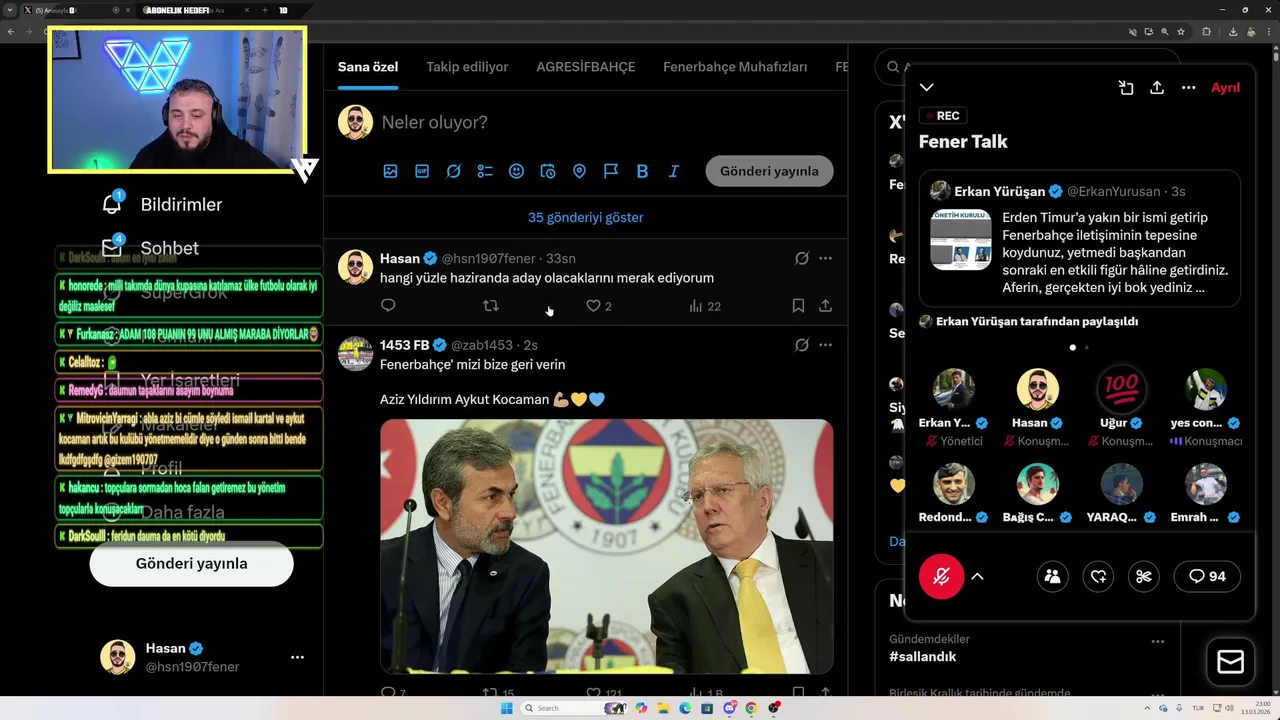Apply bold formatting in composer
This screenshot has width=1280, height=720.
[642, 171]
